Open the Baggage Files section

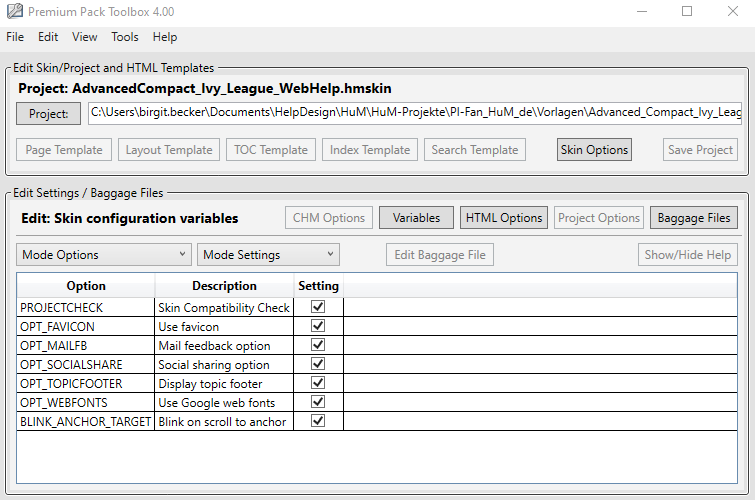point(693,218)
